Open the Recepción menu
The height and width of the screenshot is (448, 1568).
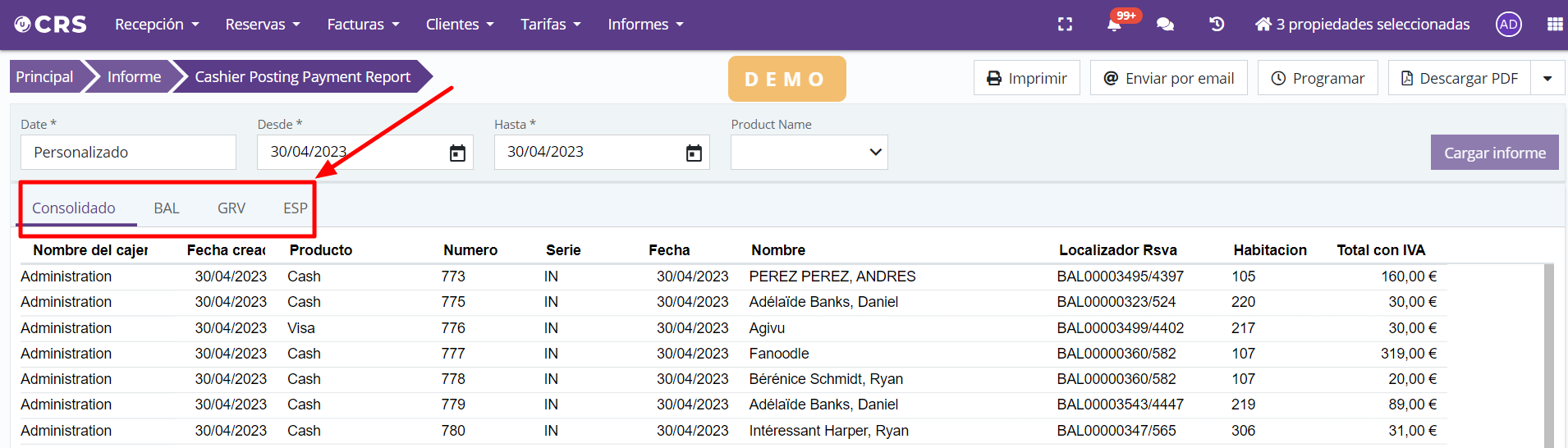point(157,25)
